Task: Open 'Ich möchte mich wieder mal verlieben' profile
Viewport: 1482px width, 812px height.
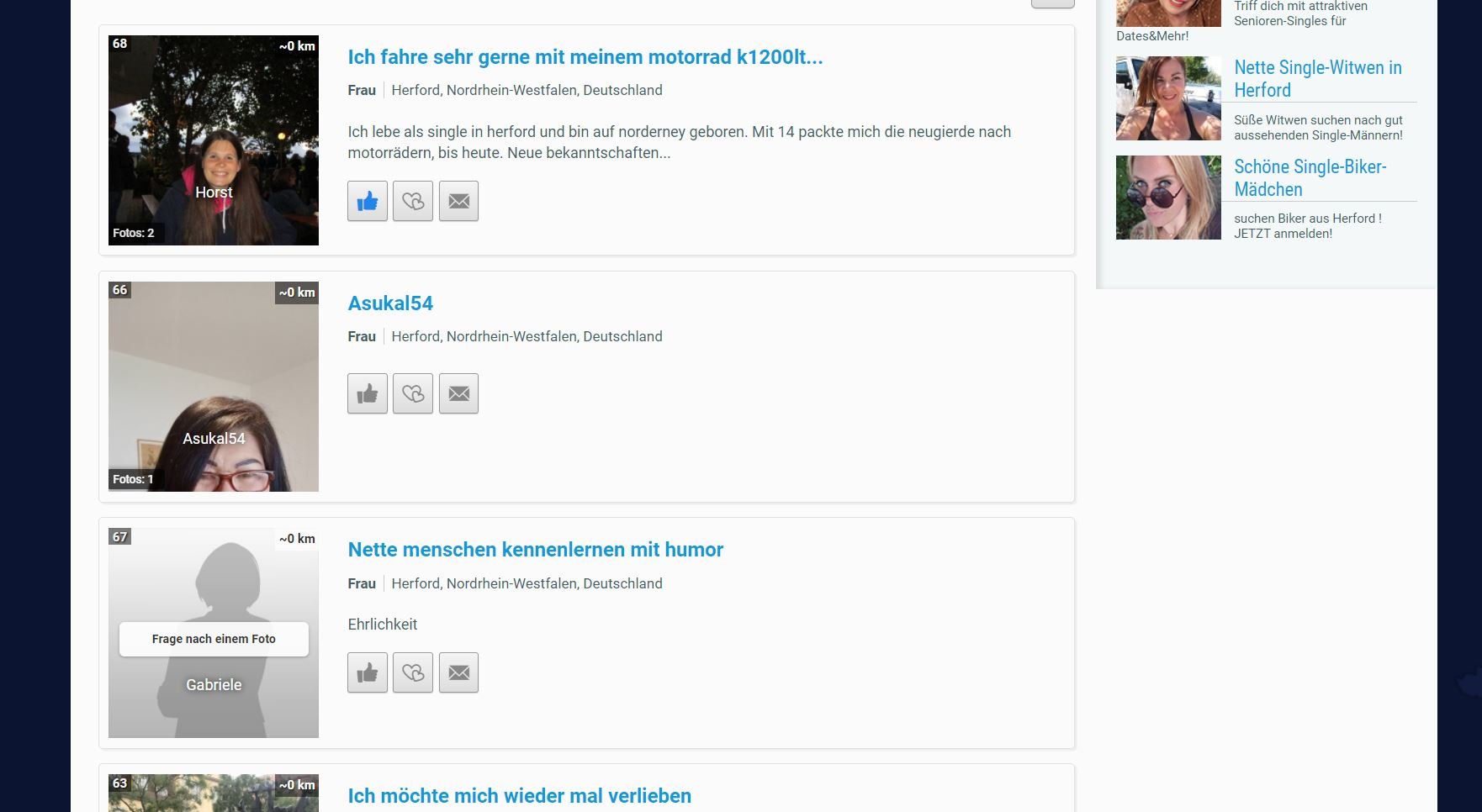Action: coord(520,796)
